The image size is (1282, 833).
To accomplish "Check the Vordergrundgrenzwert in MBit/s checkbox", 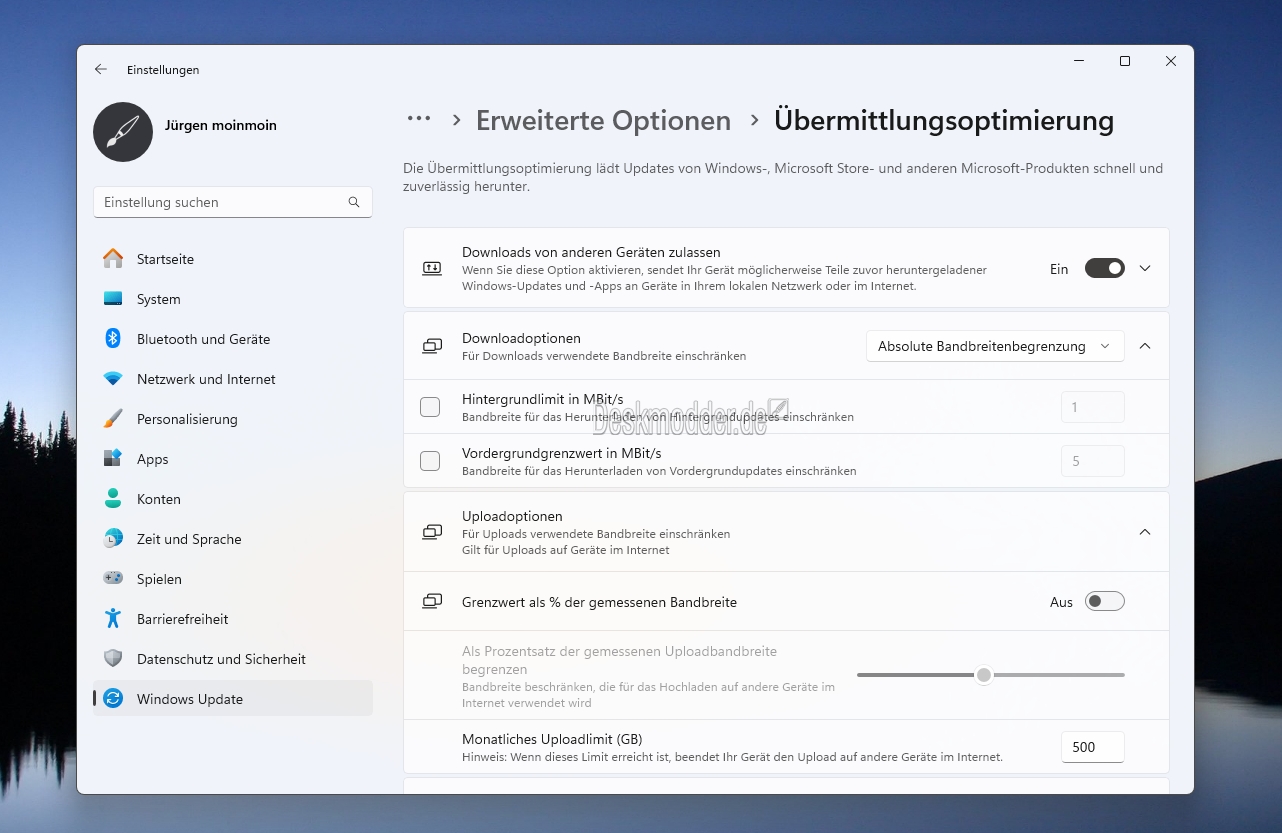I will 430,461.
